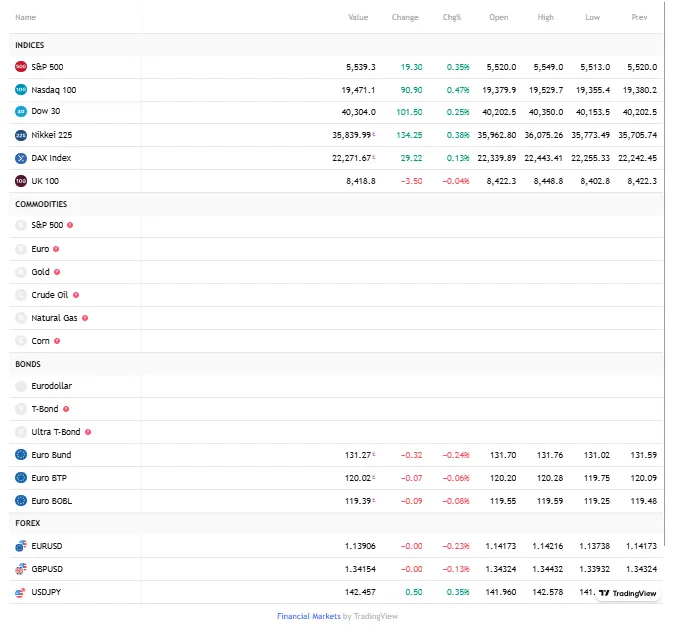Click the Nikkei 225 logo icon
The height and width of the screenshot is (634, 692).
(21, 135)
